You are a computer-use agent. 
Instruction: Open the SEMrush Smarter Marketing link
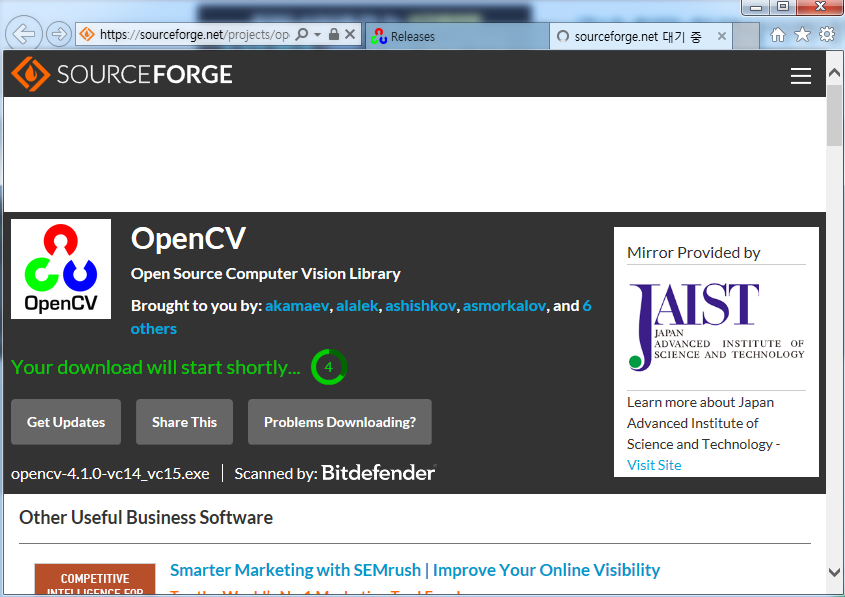pyautogui.click(x=414, y=570)
